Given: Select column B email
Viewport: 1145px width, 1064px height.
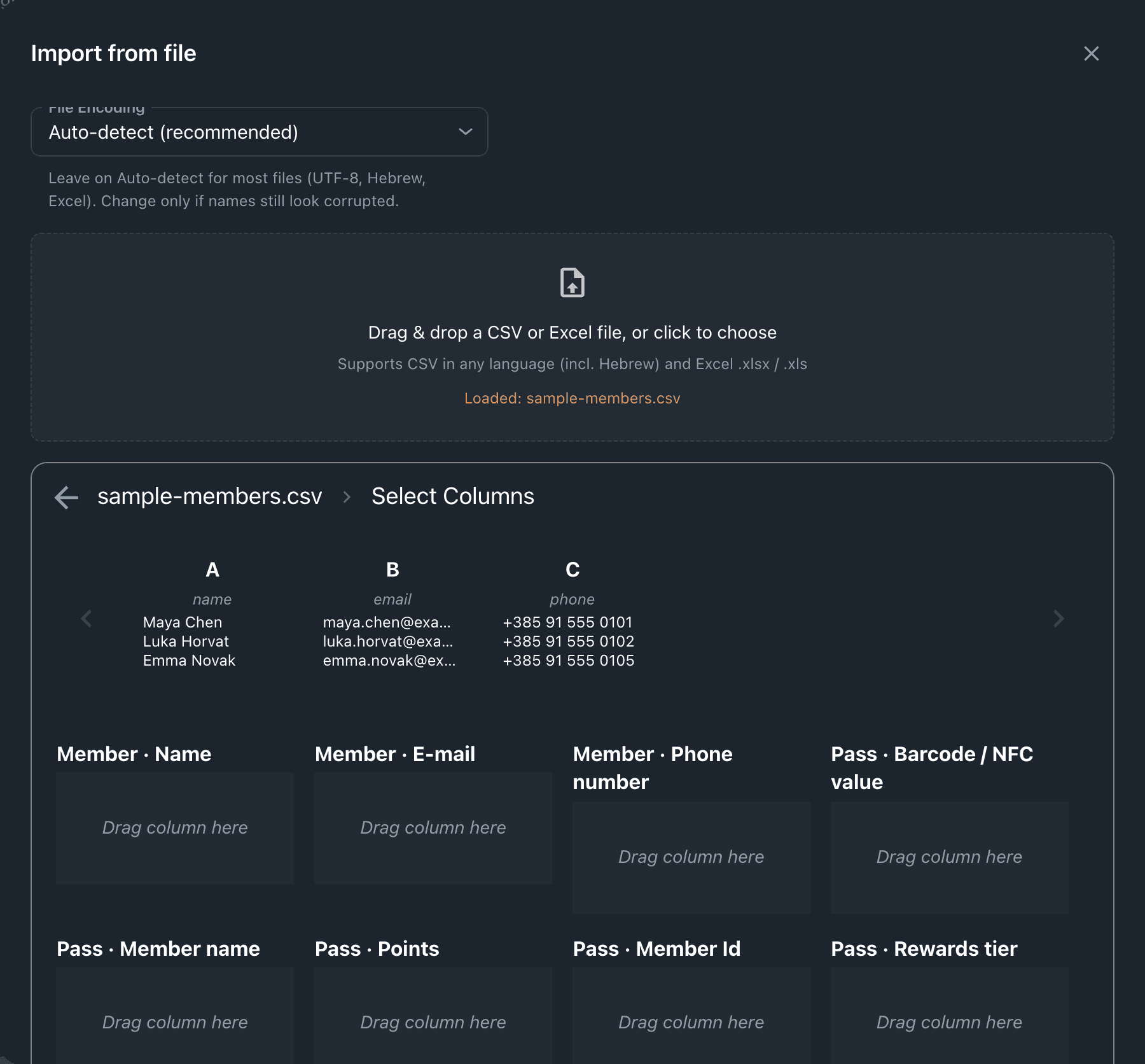Looking at the screenshot, I should tap(392, 614).
